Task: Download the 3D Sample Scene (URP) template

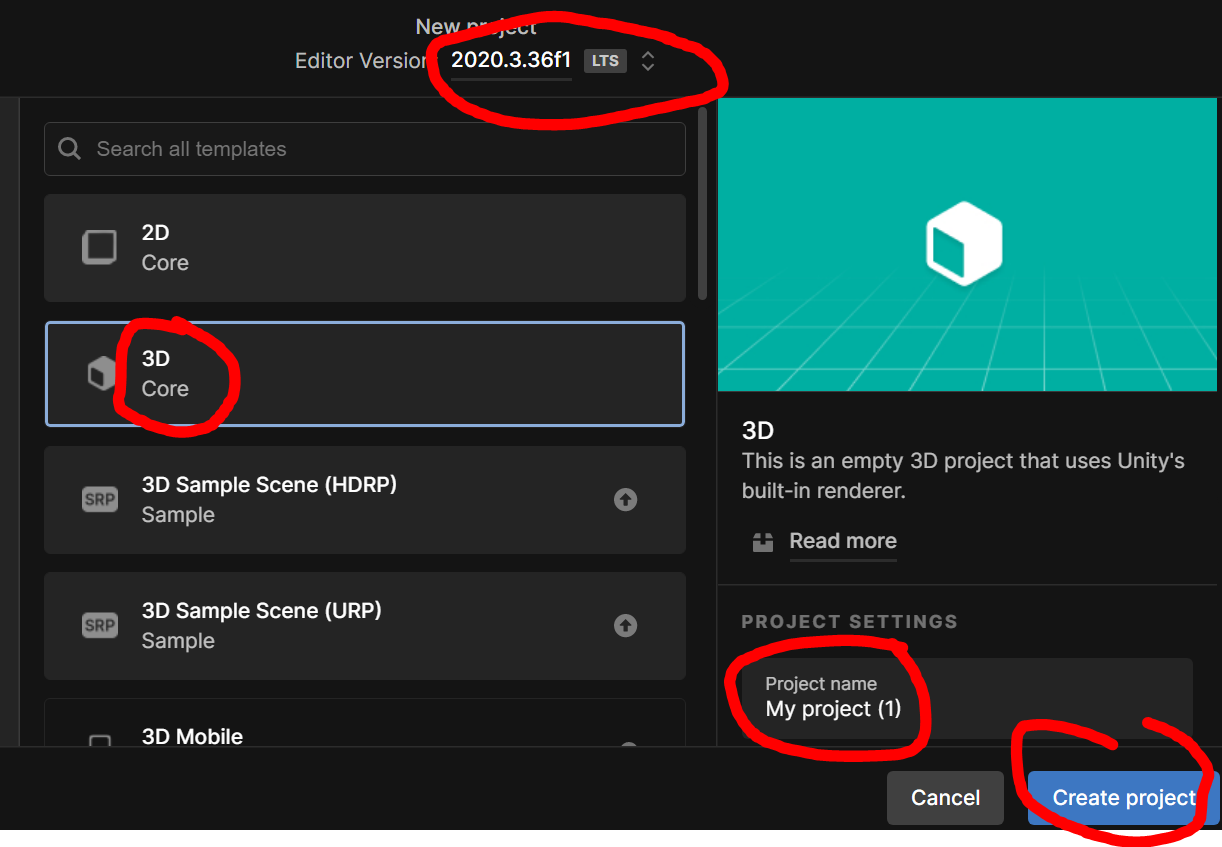Action: point(626,625)
